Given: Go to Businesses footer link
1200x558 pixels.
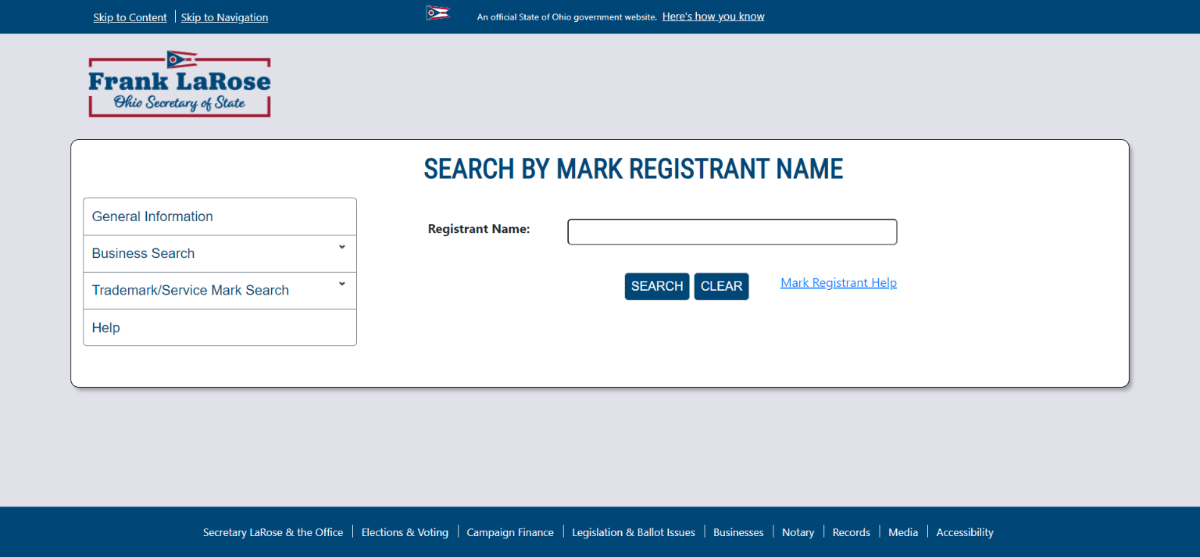Looking at the screenshot, I should 738,532.
